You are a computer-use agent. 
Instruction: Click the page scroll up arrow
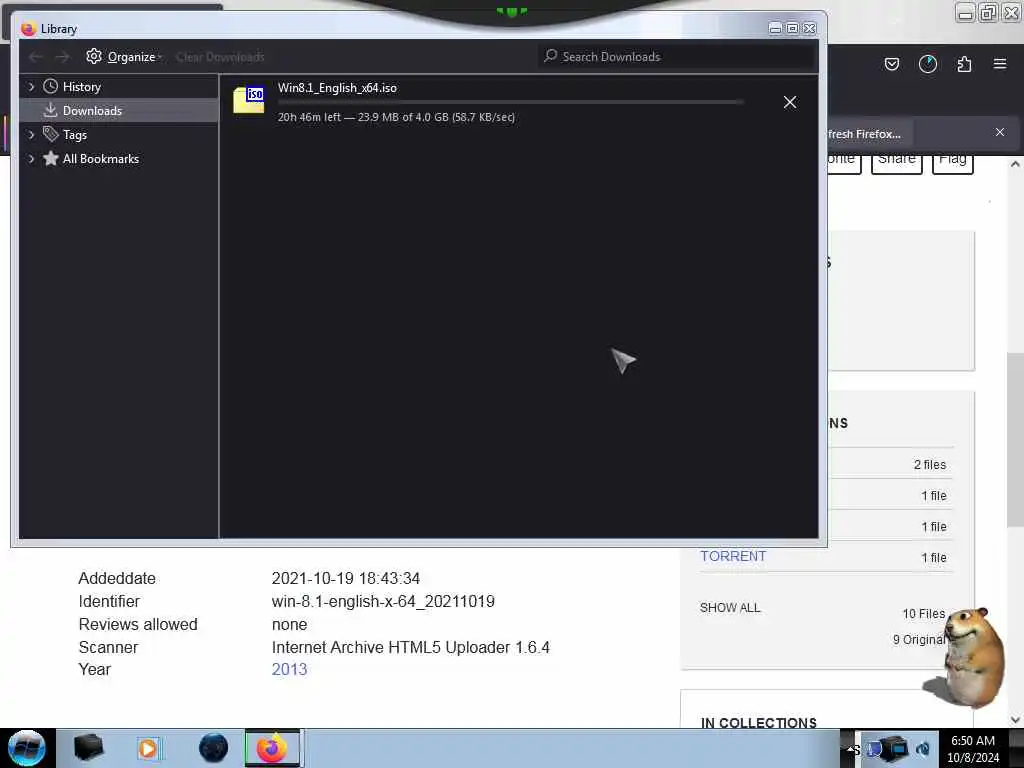pos(1015,165)
